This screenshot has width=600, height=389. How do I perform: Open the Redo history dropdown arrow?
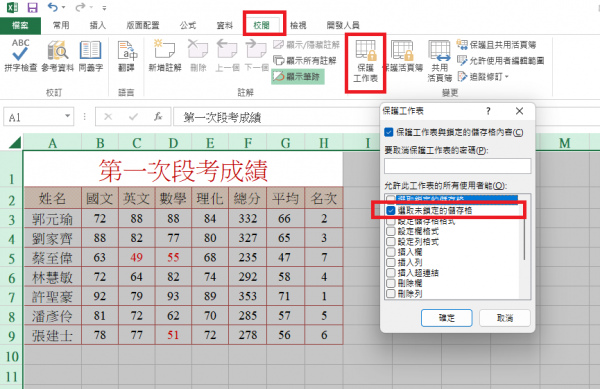tap(91, 7)
